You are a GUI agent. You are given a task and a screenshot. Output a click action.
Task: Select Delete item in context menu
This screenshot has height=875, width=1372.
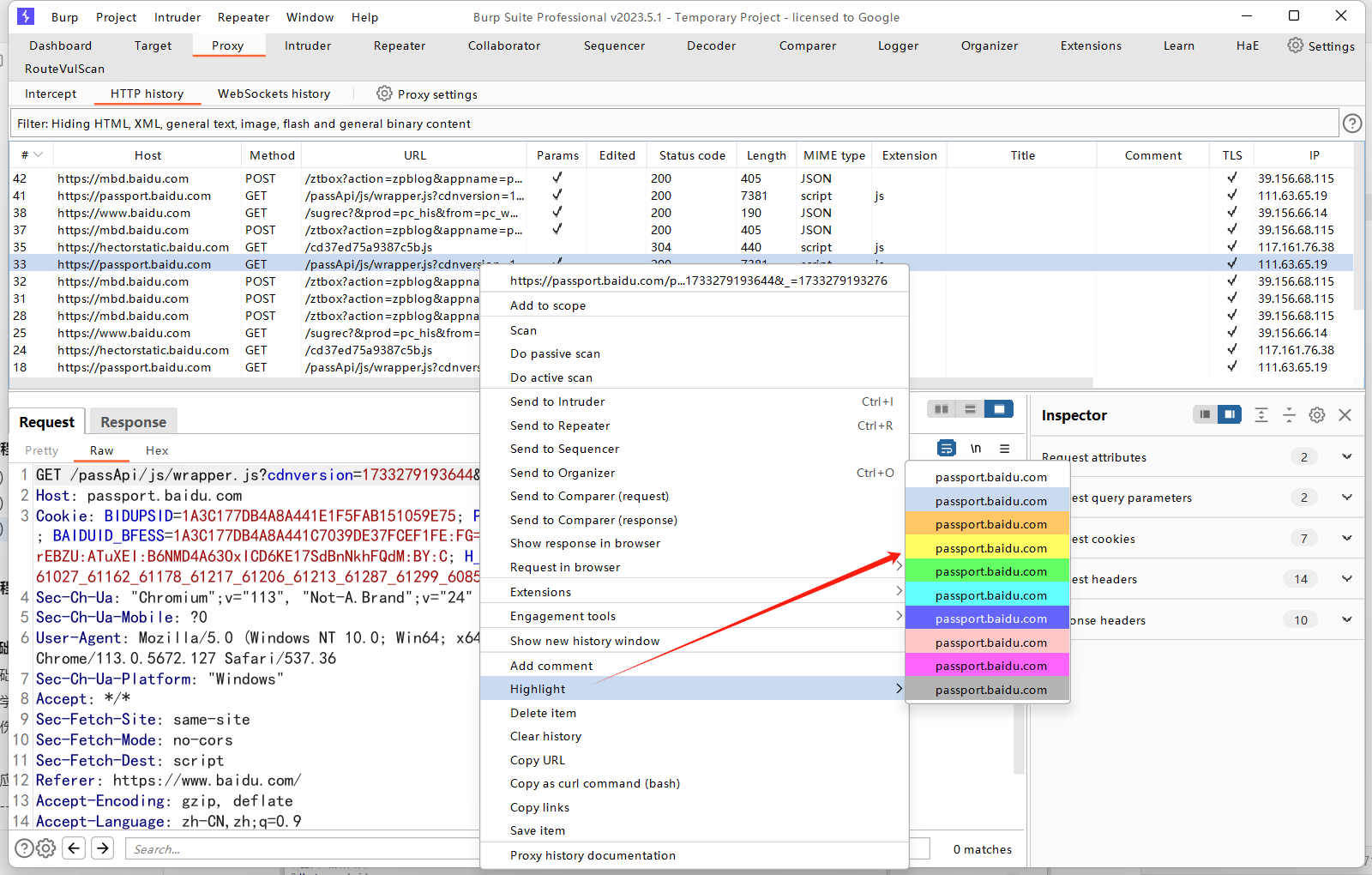tap(695, 713)
